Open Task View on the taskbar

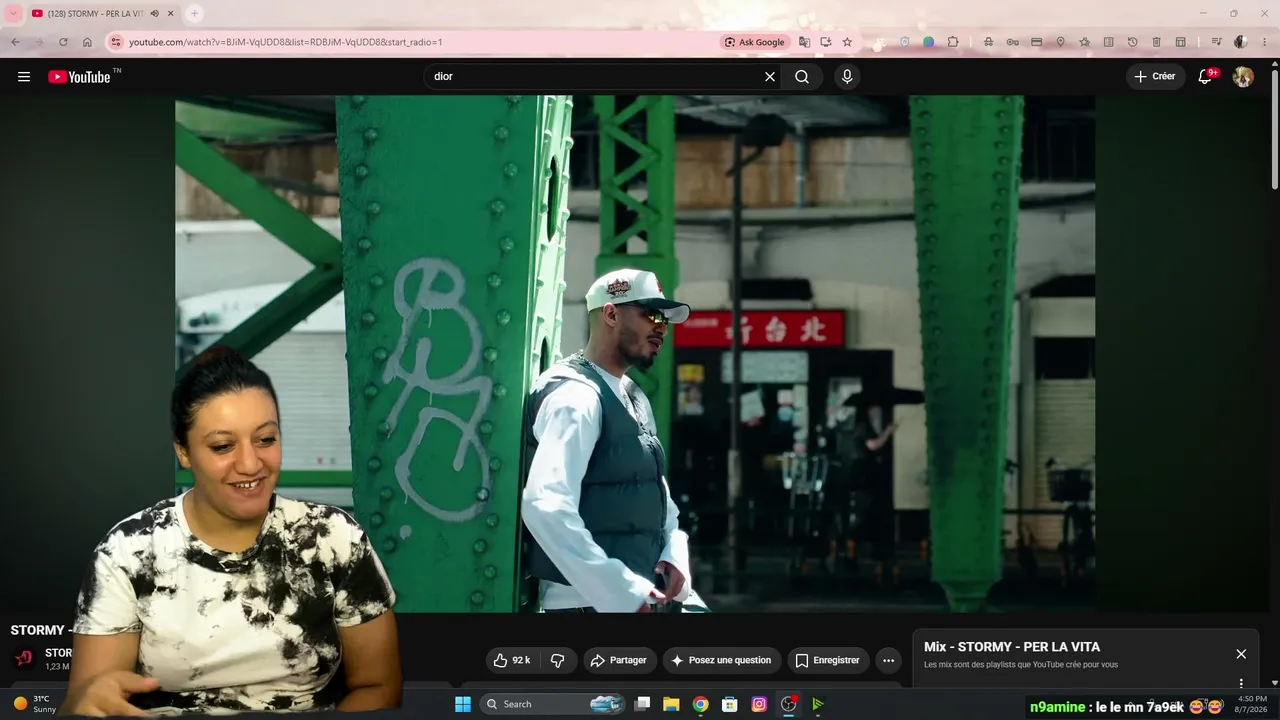[x=643, y=704]
